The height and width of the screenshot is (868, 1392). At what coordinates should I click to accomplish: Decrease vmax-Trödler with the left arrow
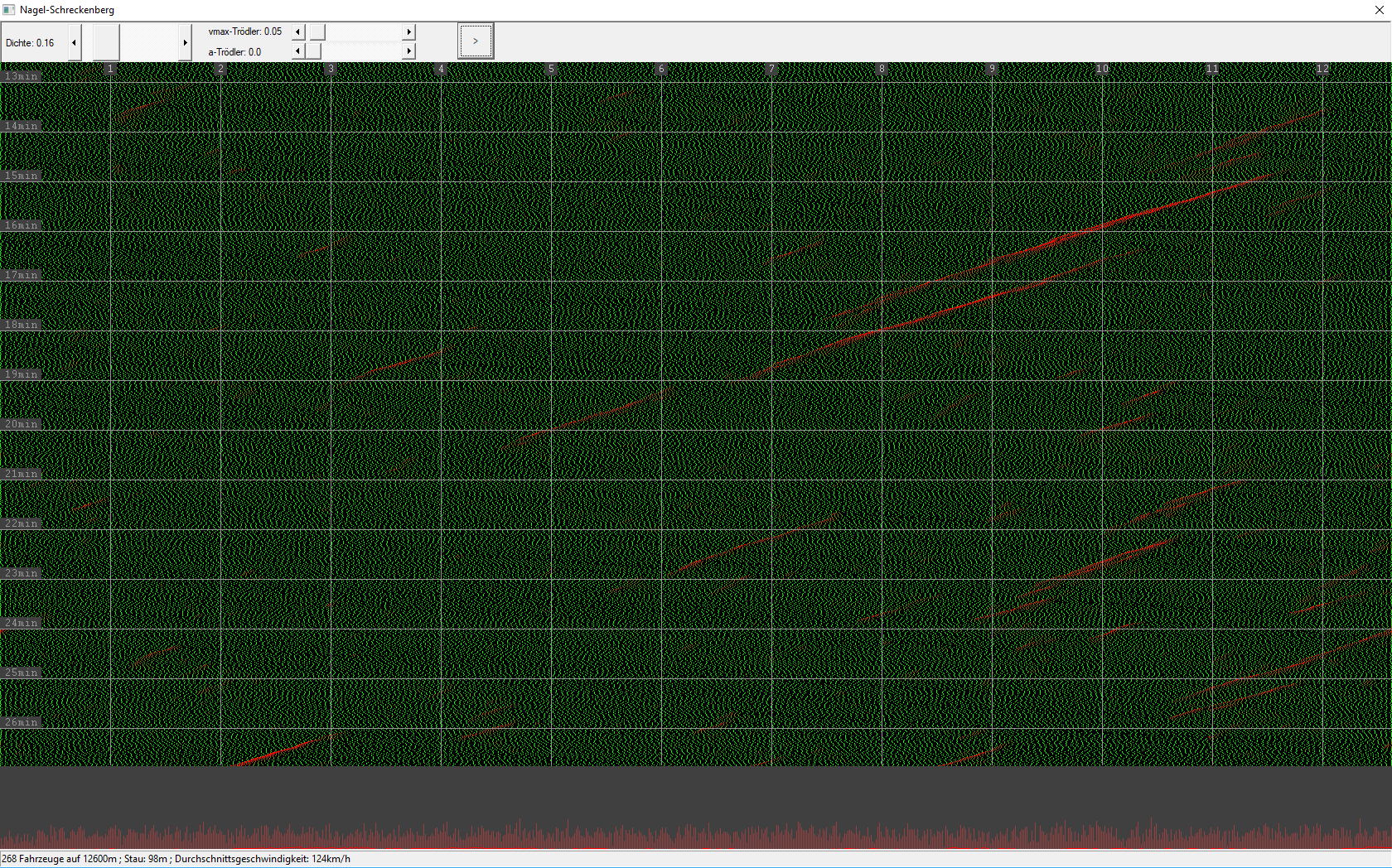click(298, 31)
